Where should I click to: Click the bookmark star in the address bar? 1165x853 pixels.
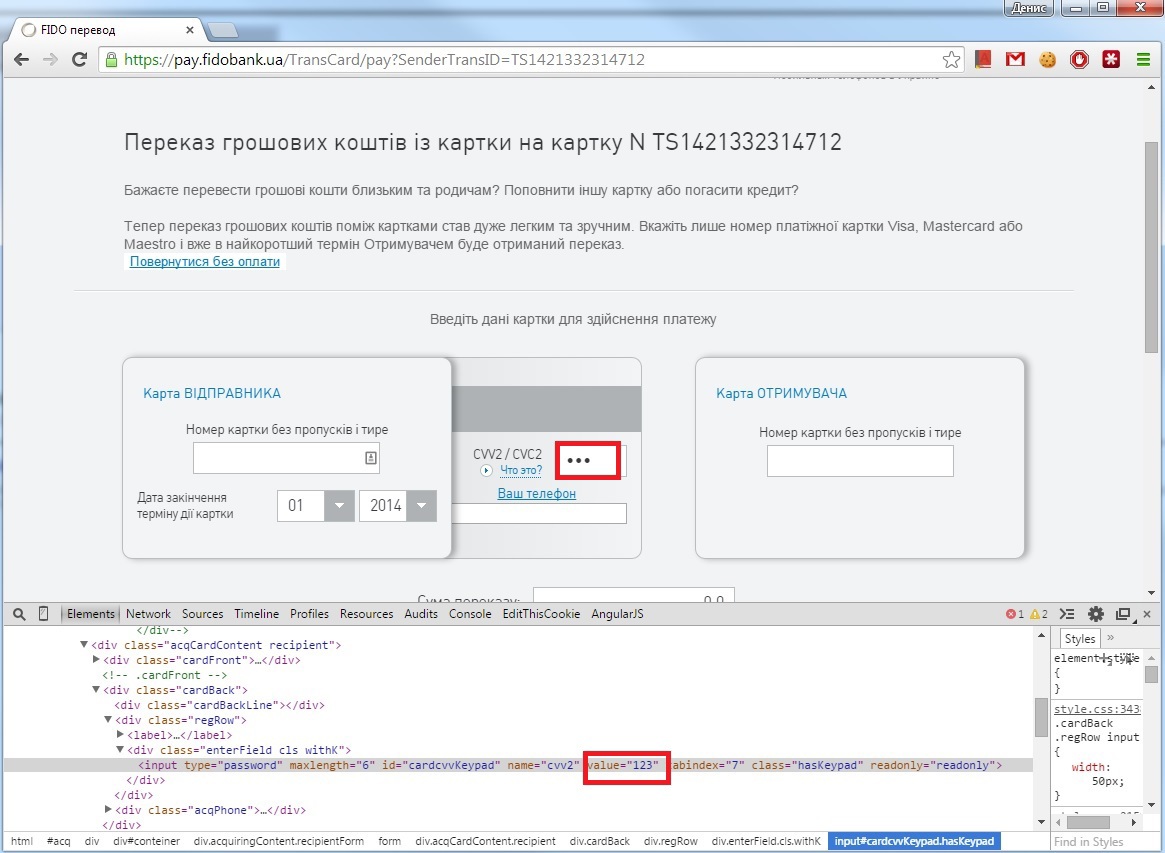(951, 59)
